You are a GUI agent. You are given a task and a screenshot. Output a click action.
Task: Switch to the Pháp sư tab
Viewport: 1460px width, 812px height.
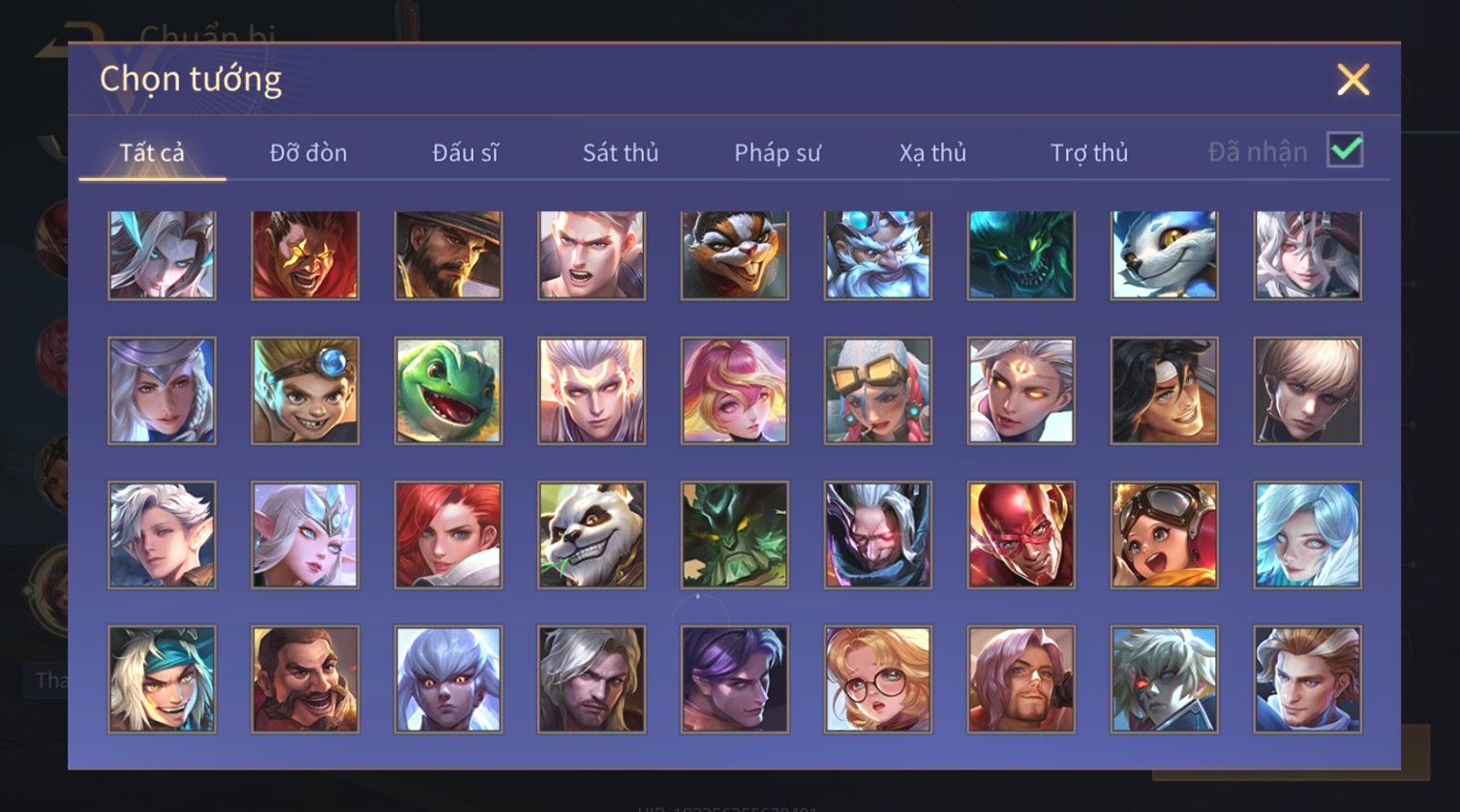point(777,153)
